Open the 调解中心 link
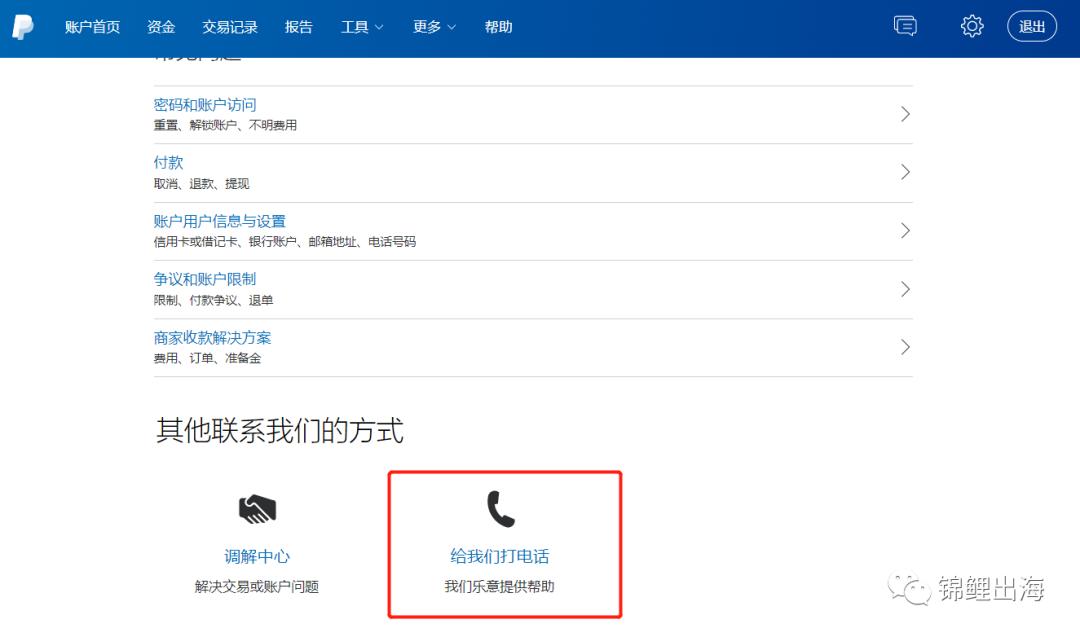Image resolution: width=1080 pixels, height=637 pixels. pos(257,557)
